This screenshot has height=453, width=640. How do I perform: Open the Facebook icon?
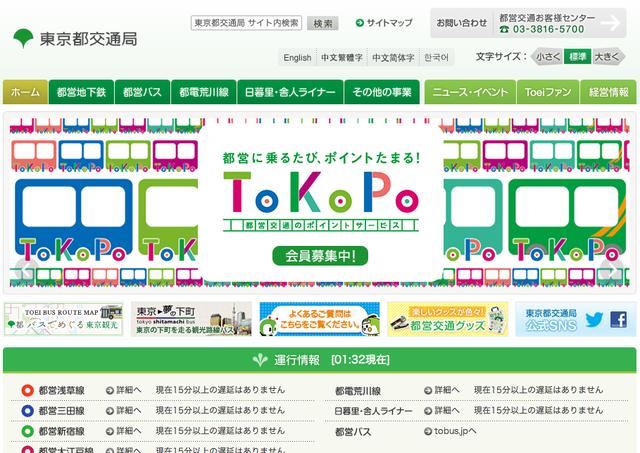[x=618, y=320]
